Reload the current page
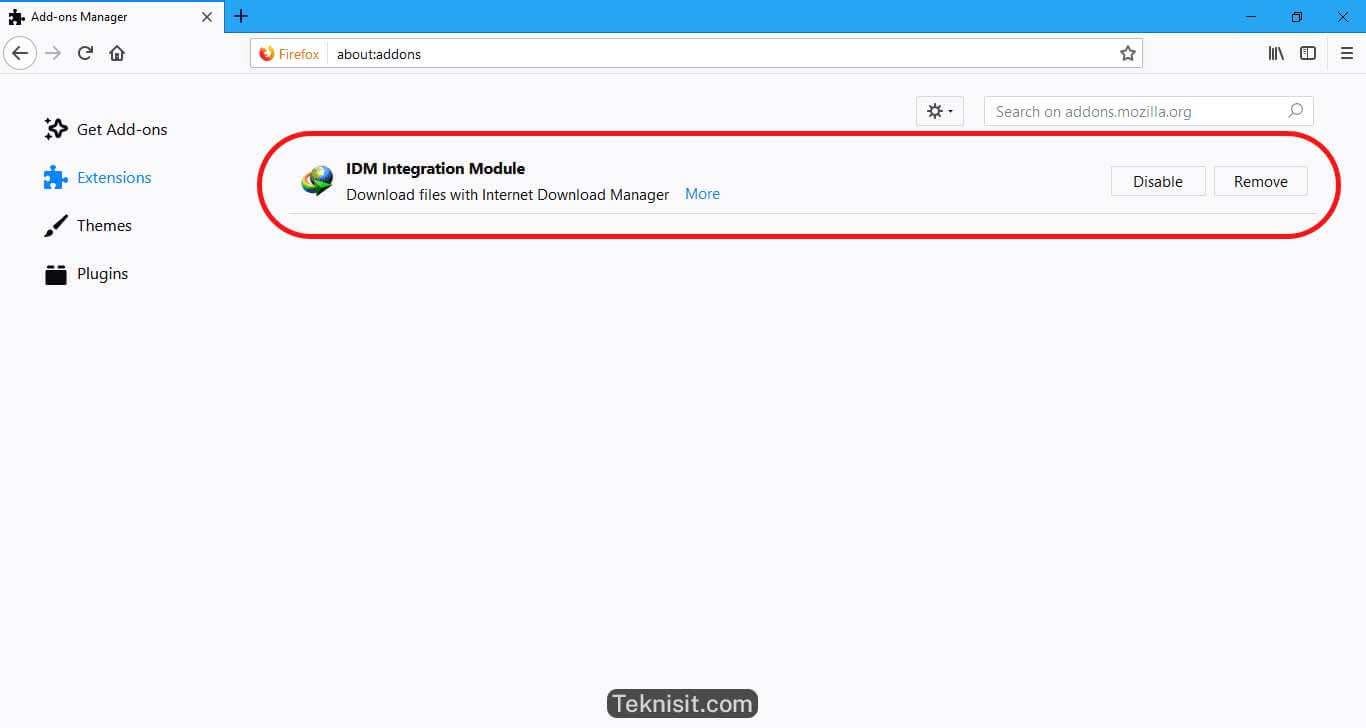Viewport: 1366px width, 728px height. [x=85, y=53]
